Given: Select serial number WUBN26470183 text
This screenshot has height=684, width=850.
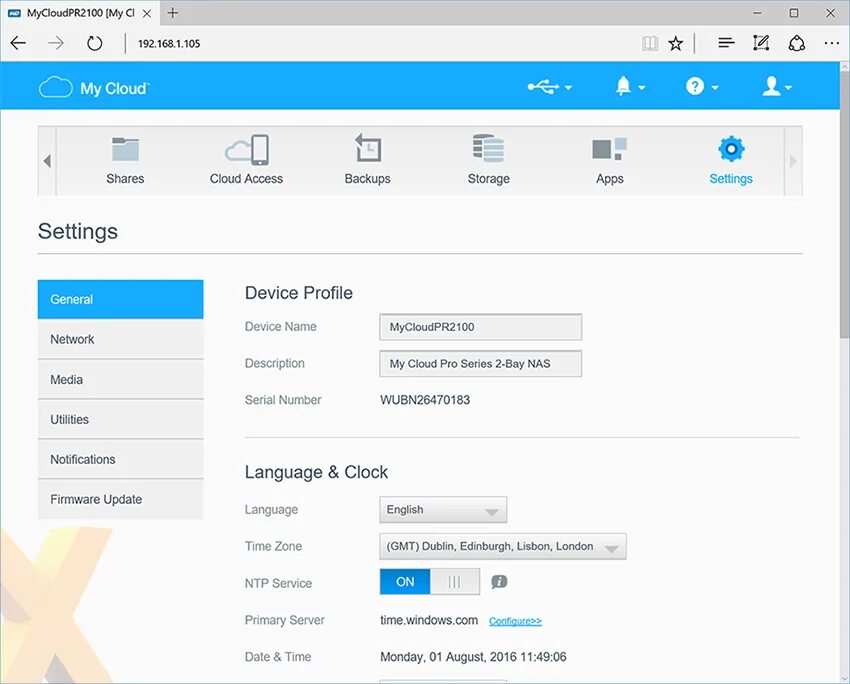Looking at the screenshot, I should click(425, 400).
